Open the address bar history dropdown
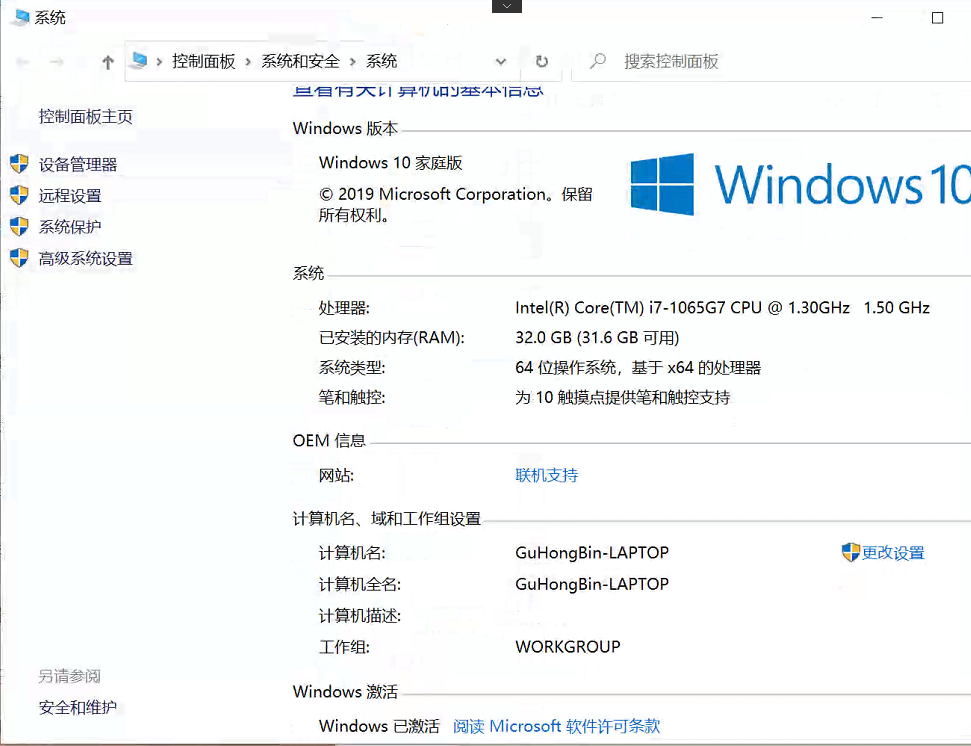 [x=501, y=61]
